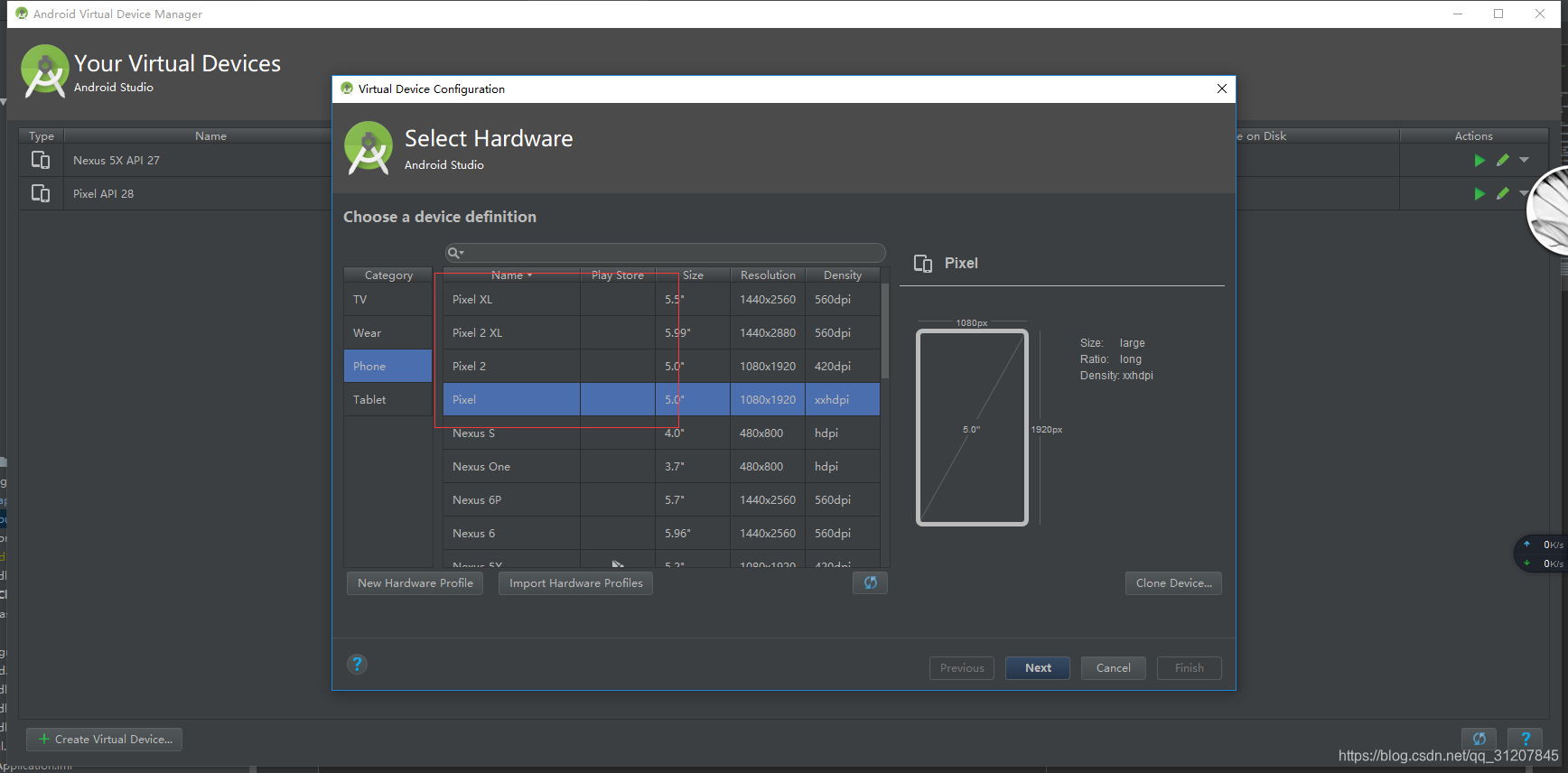Close the Virtual Device Configuration dialog
Viewport: 1568px width, 773px height.
tap(1222, 88)
